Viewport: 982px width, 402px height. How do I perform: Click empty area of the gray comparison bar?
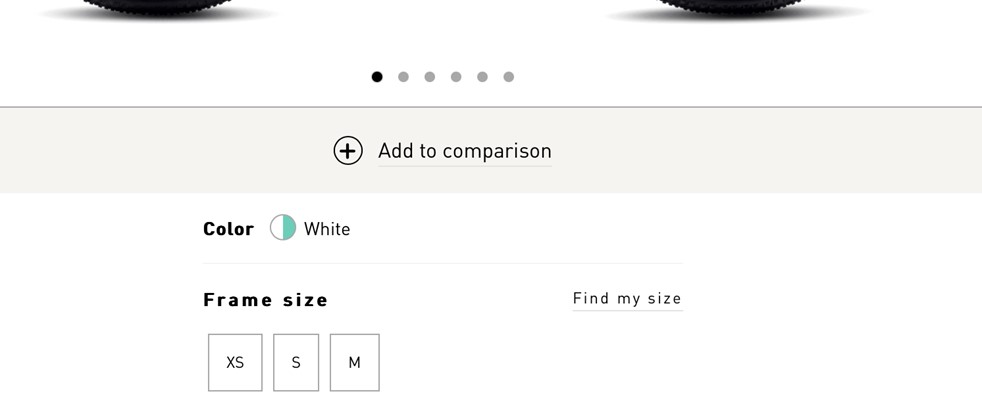pos(780,151)
